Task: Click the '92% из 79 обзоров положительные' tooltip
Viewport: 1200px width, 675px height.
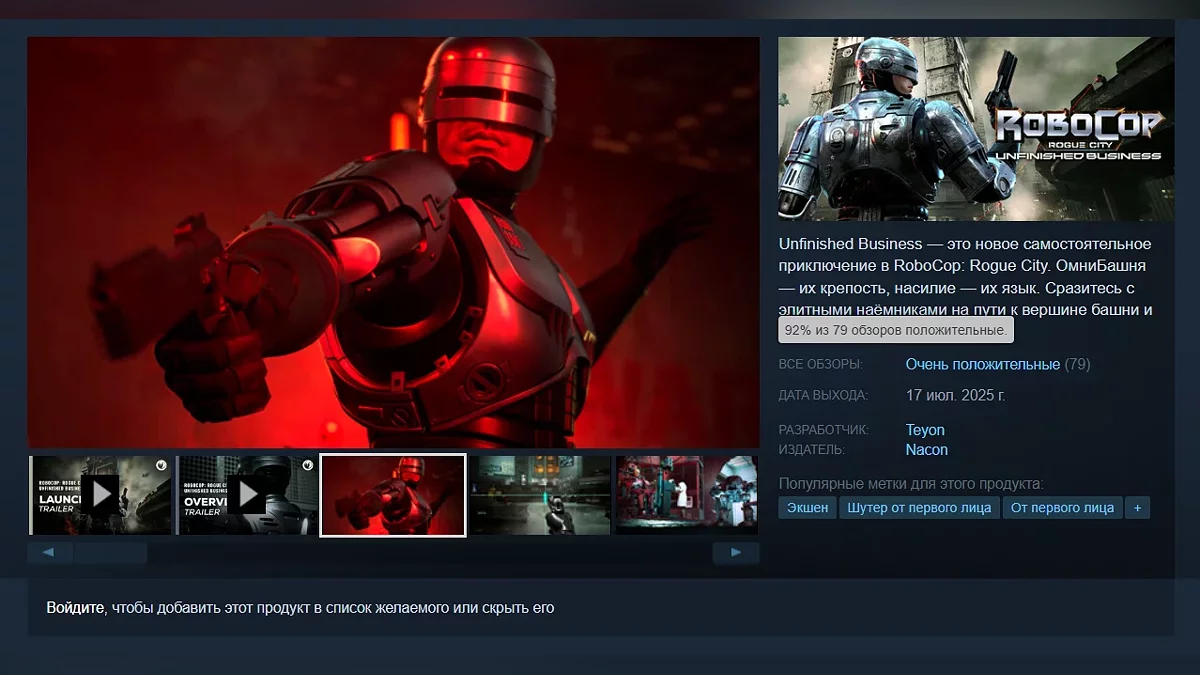Action: [896, 330]
